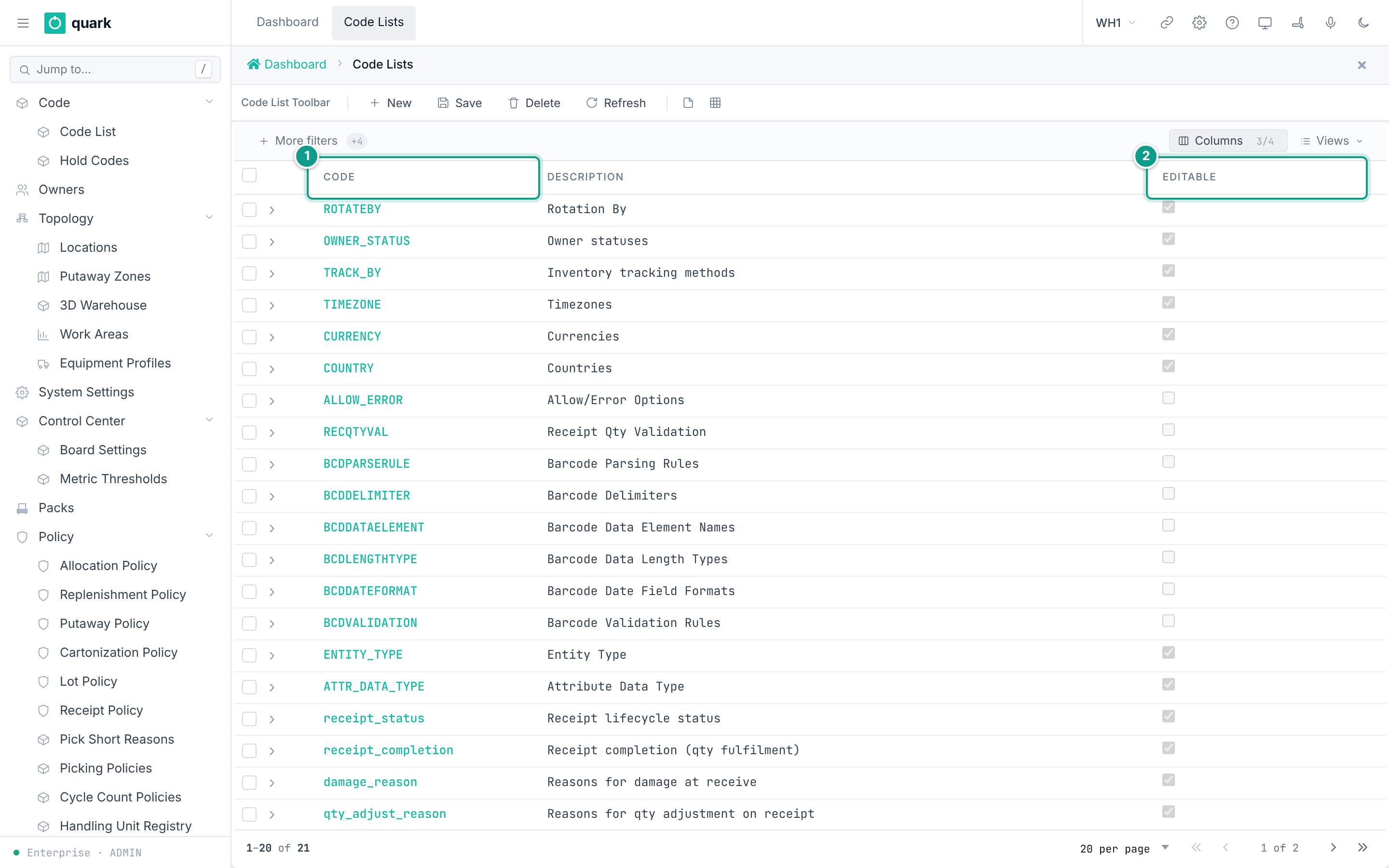Screen dimensions: 1389x868
Task: Click the link icon in top bar
Action: [1166, 23]
